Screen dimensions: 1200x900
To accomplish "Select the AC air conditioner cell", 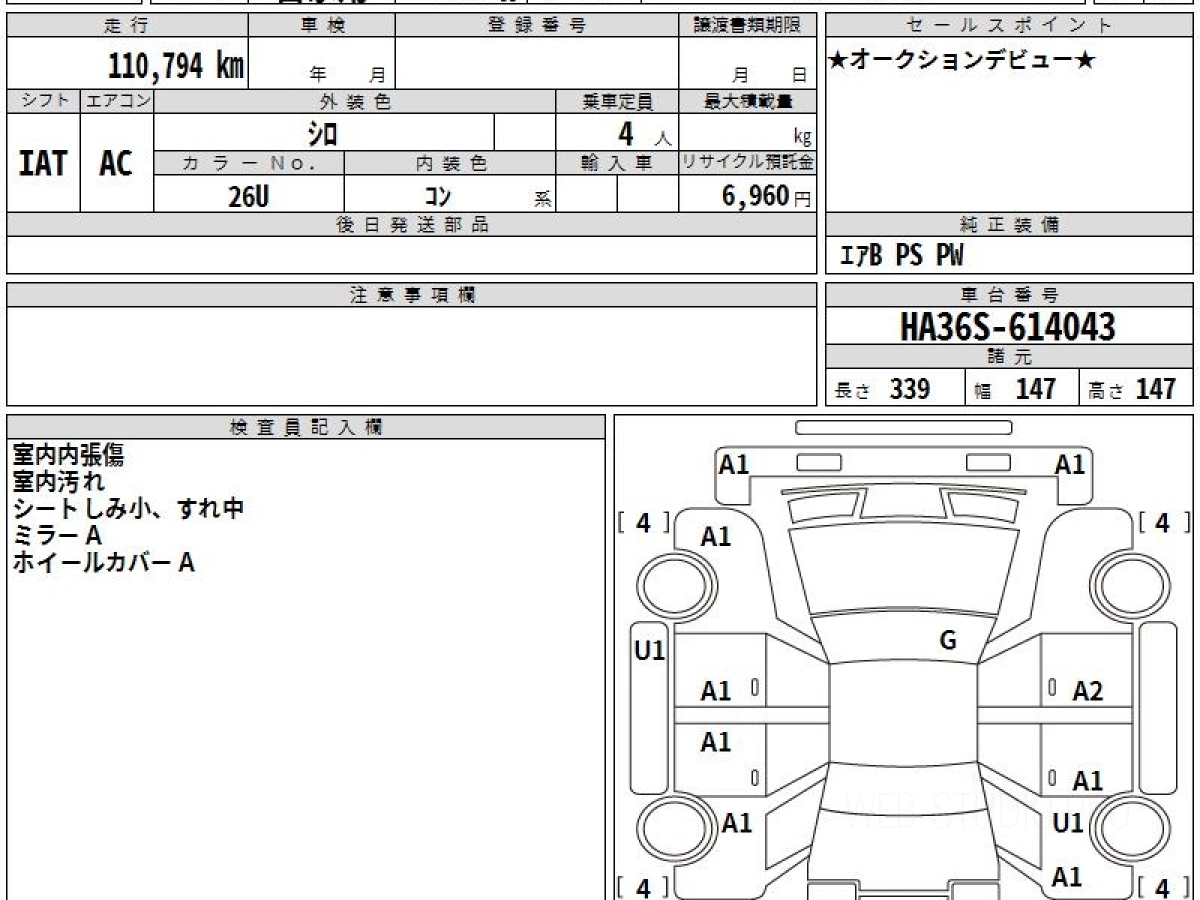I will coord(116,164).
